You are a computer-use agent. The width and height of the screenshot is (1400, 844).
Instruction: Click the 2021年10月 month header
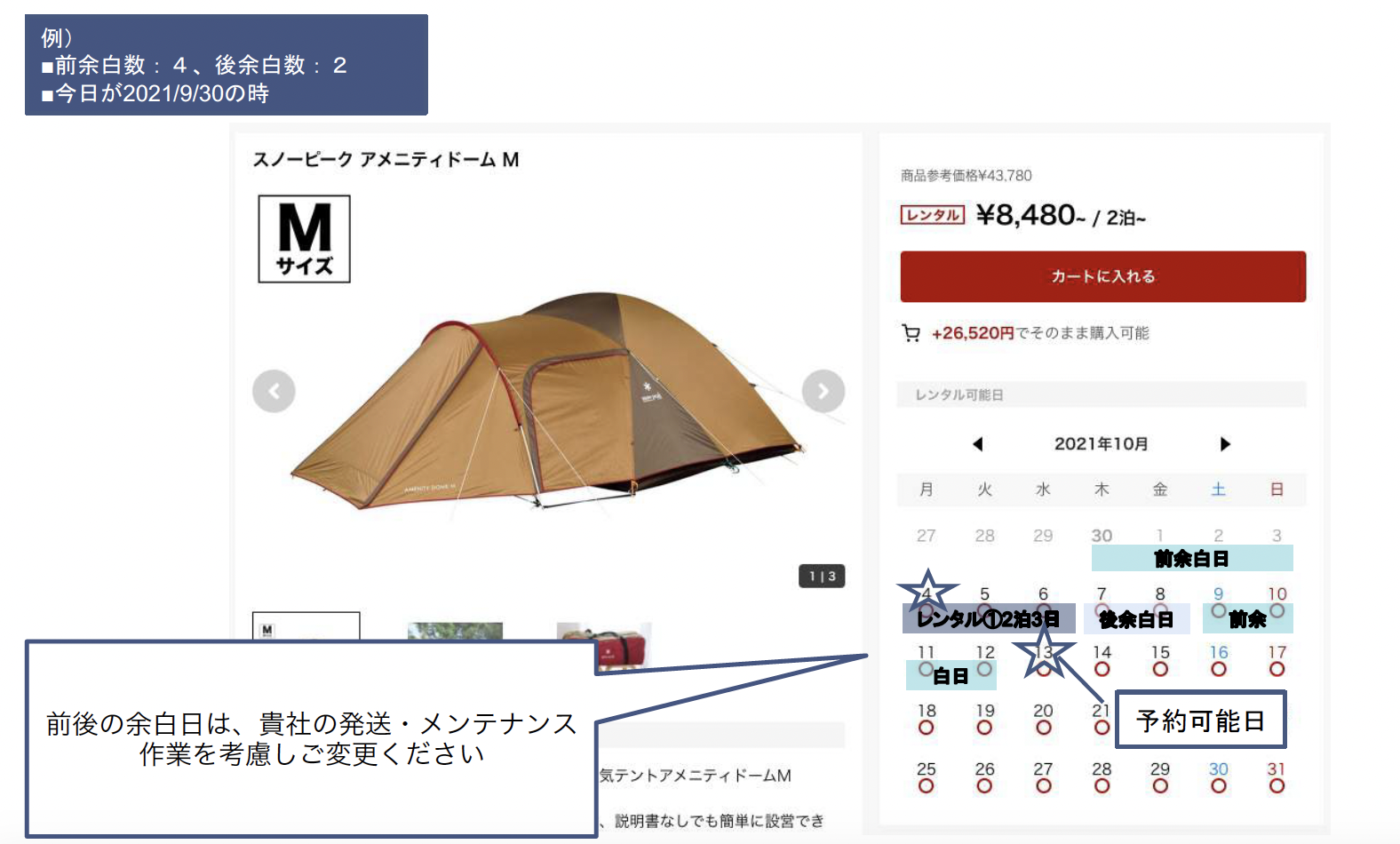(1102, 444)
